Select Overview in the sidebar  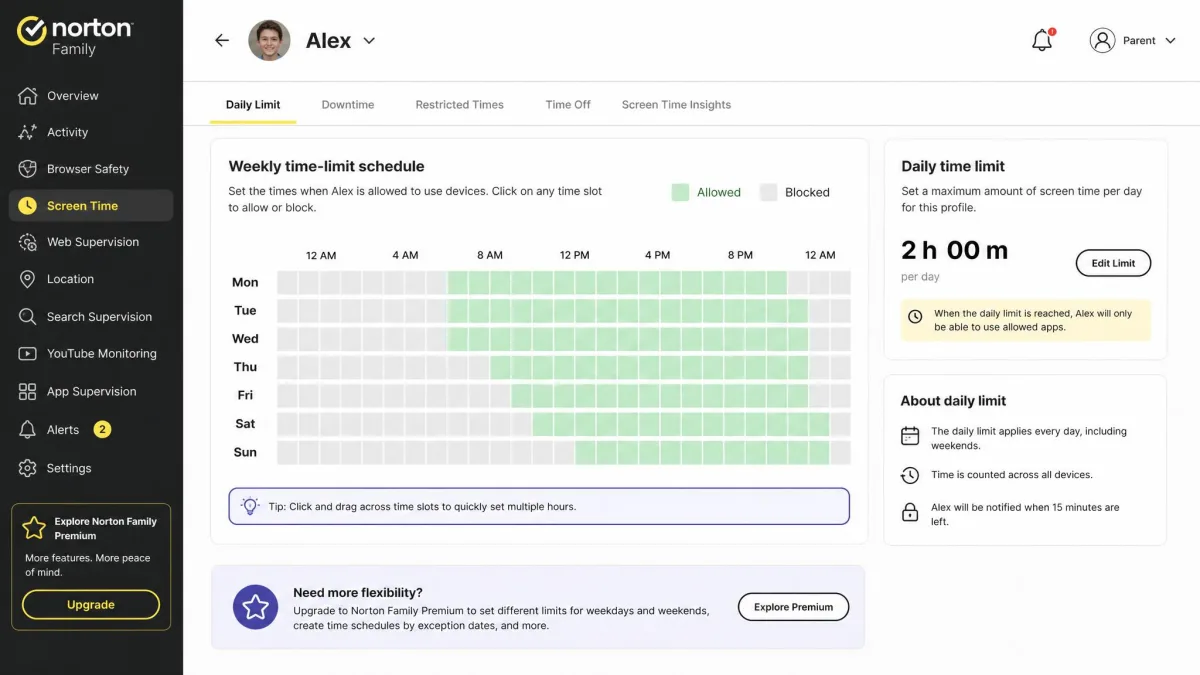tap(91, 96)
